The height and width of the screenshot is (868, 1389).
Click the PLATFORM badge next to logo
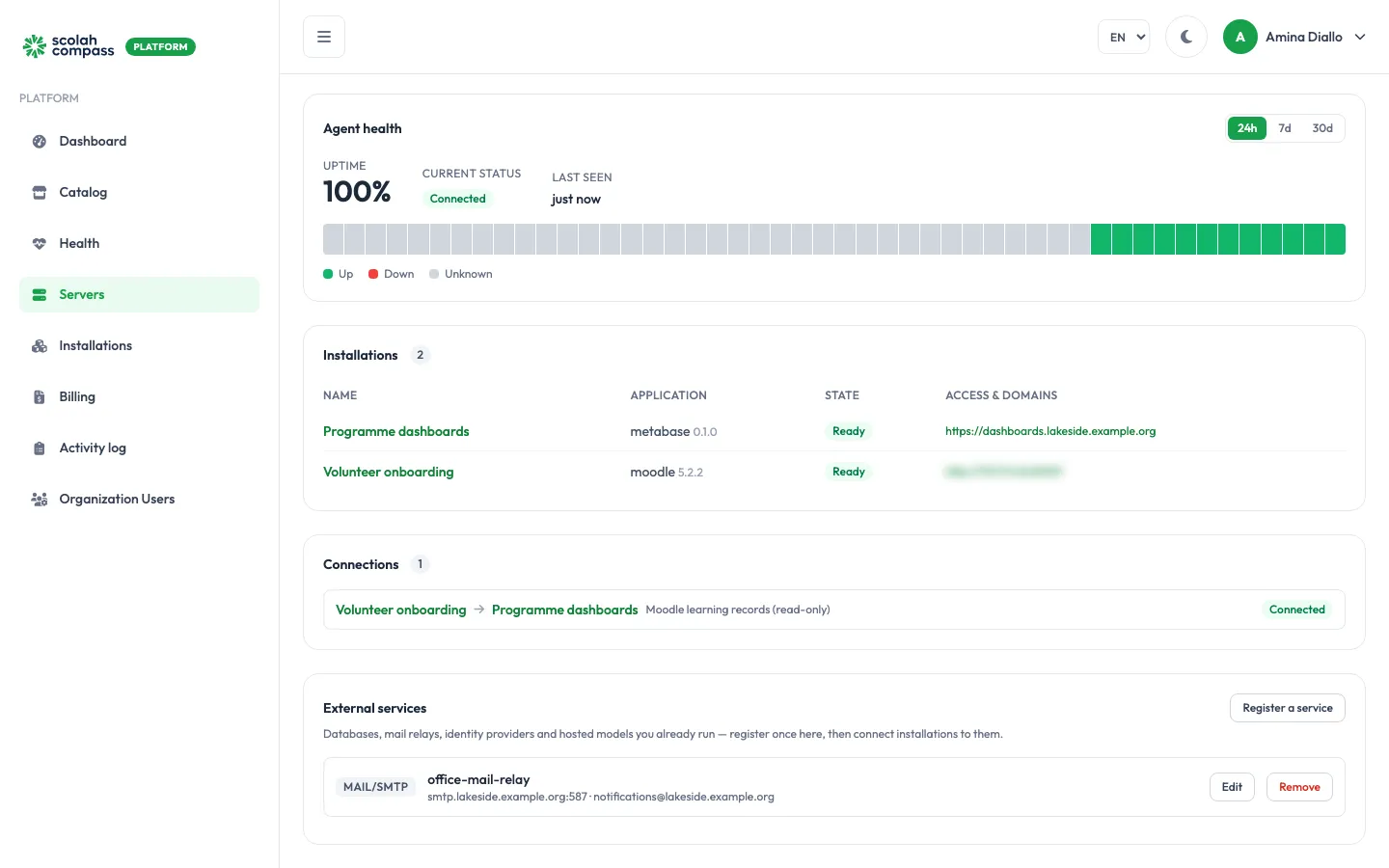pyautogui.click(x=160, y=46)
